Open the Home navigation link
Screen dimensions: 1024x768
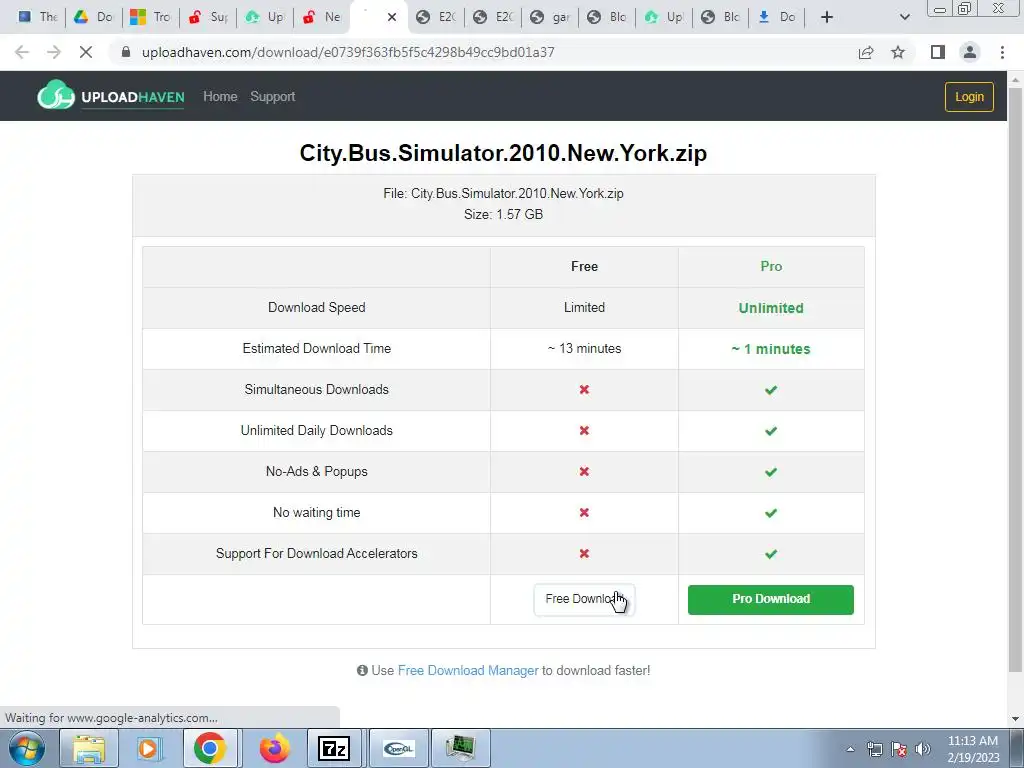pos(220,97)
